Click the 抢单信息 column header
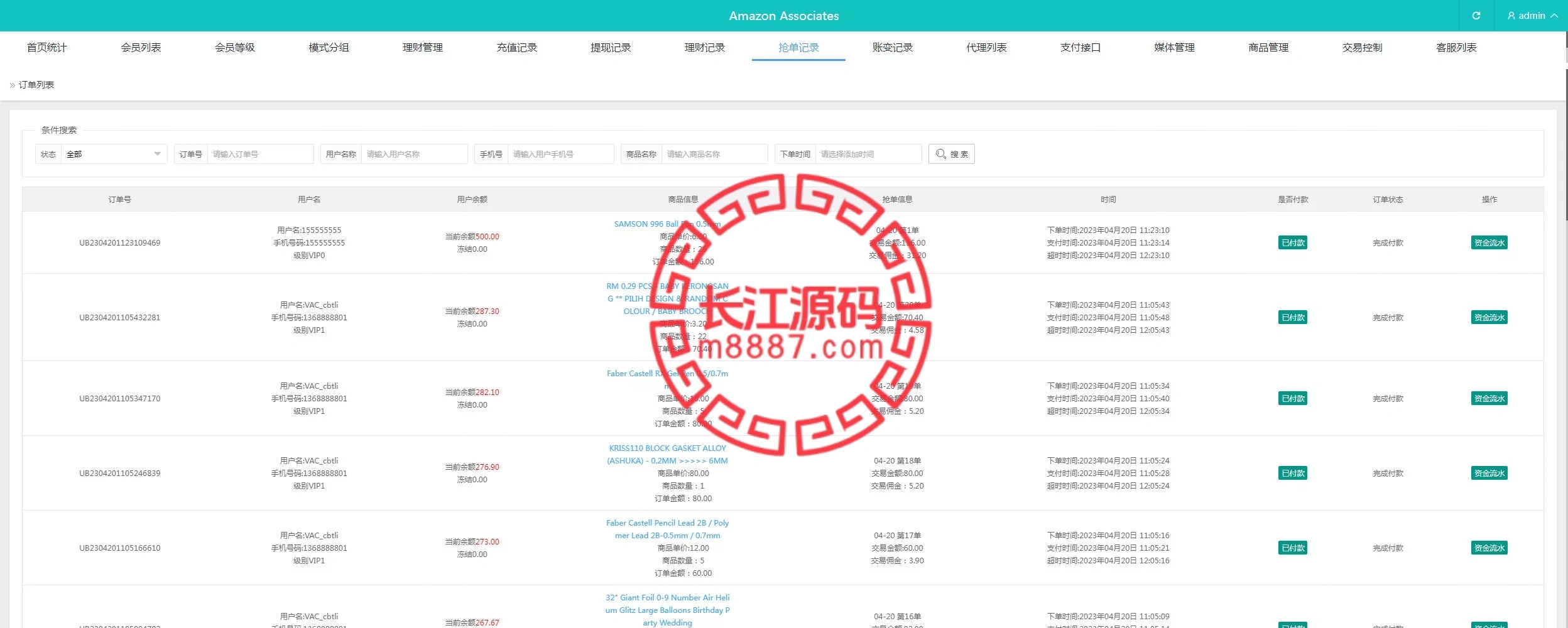Screen dimensions: 1568x628 pos(897,200)
